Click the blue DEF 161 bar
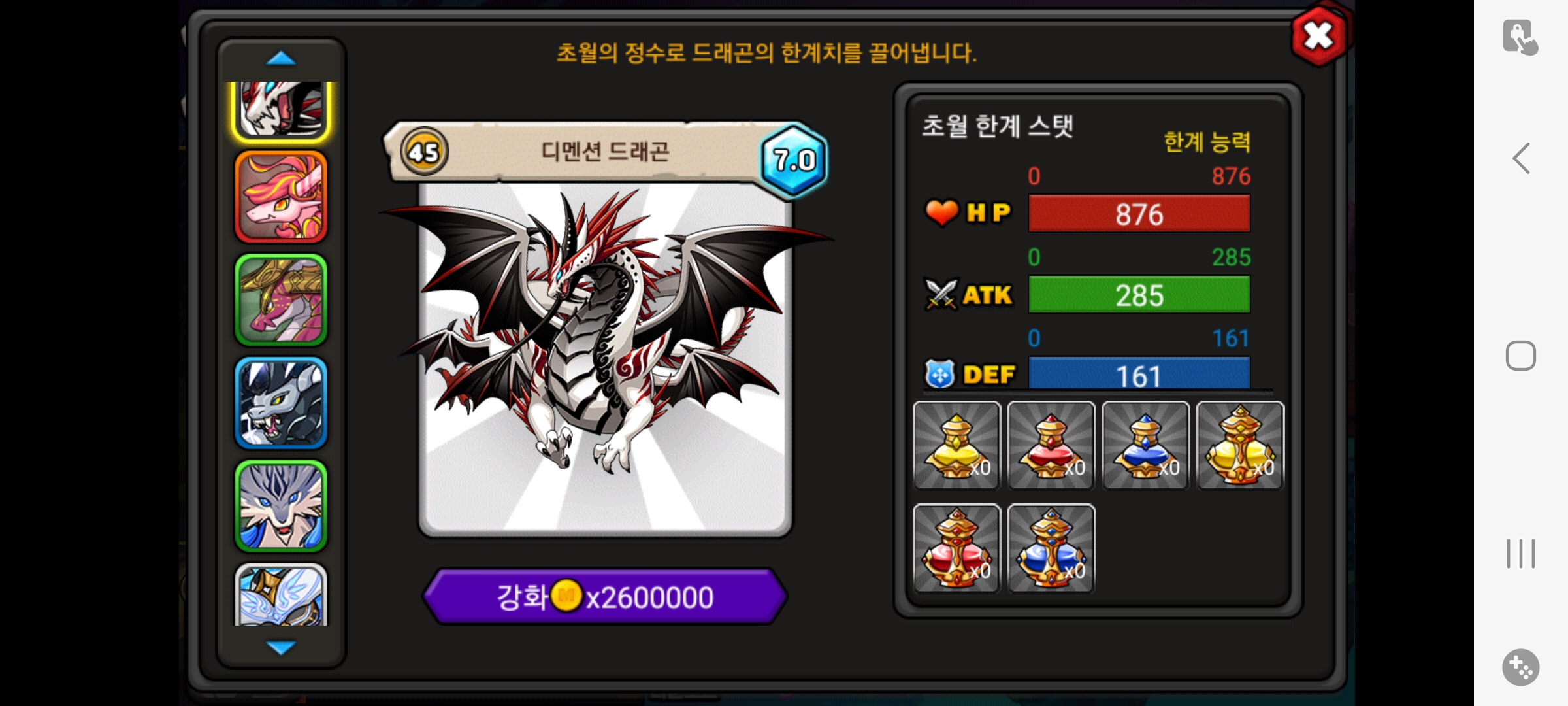Viewport: 1568px width, 706px height. (x=1139, y=374)
